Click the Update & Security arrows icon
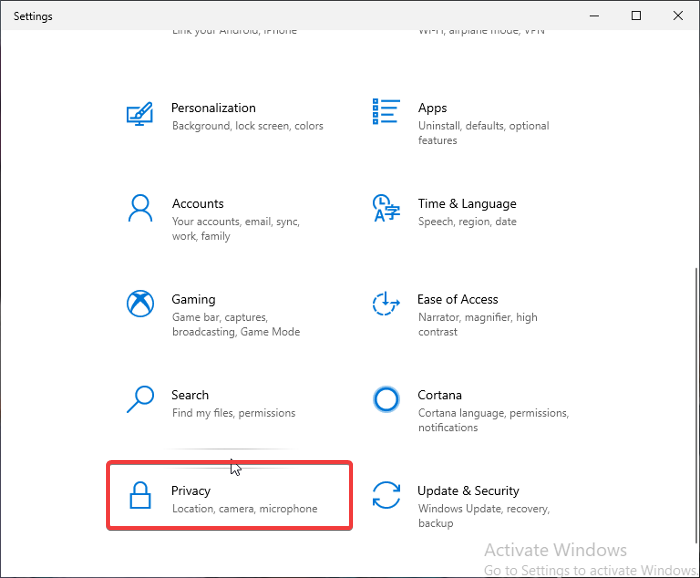The width and height of the screenshot is (700, 578). 386,496
